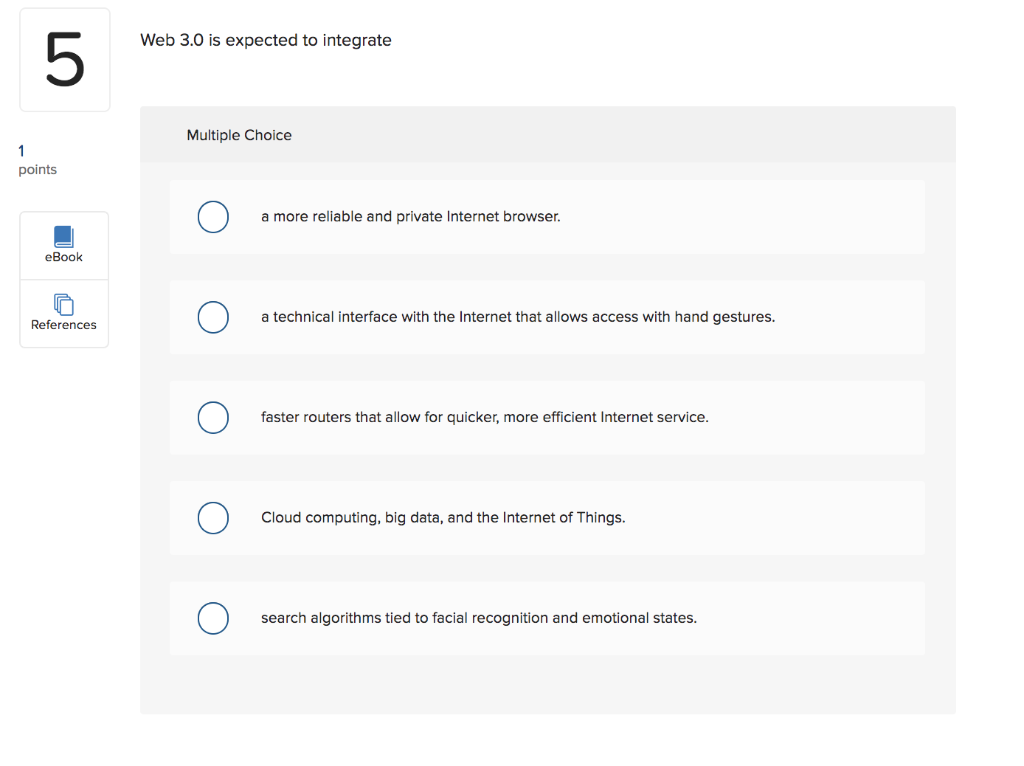Click the Web 3.0 question text
Screen dimensions: 1024x766
click(x=265, y=40)
